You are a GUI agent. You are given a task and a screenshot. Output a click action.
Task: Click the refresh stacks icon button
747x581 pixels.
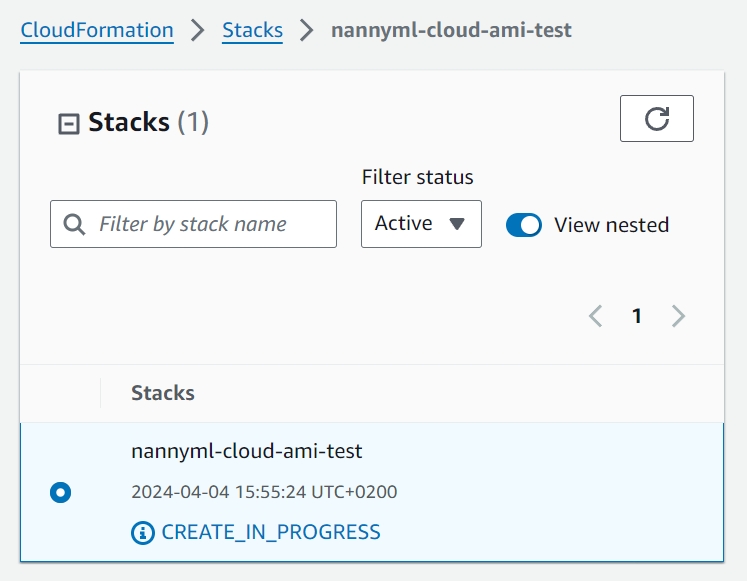(656, 119)
